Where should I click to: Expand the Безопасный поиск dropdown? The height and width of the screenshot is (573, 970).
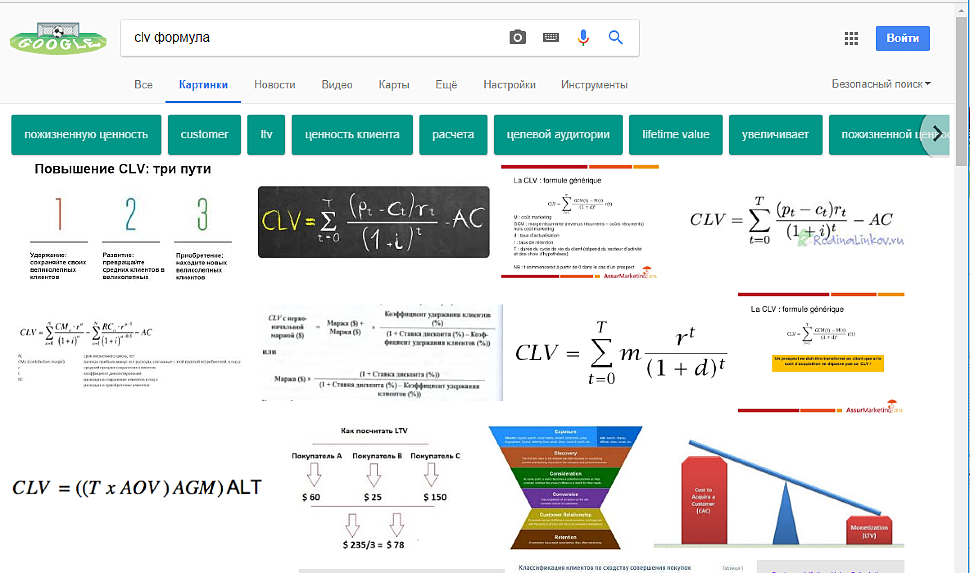coord(881,84)
